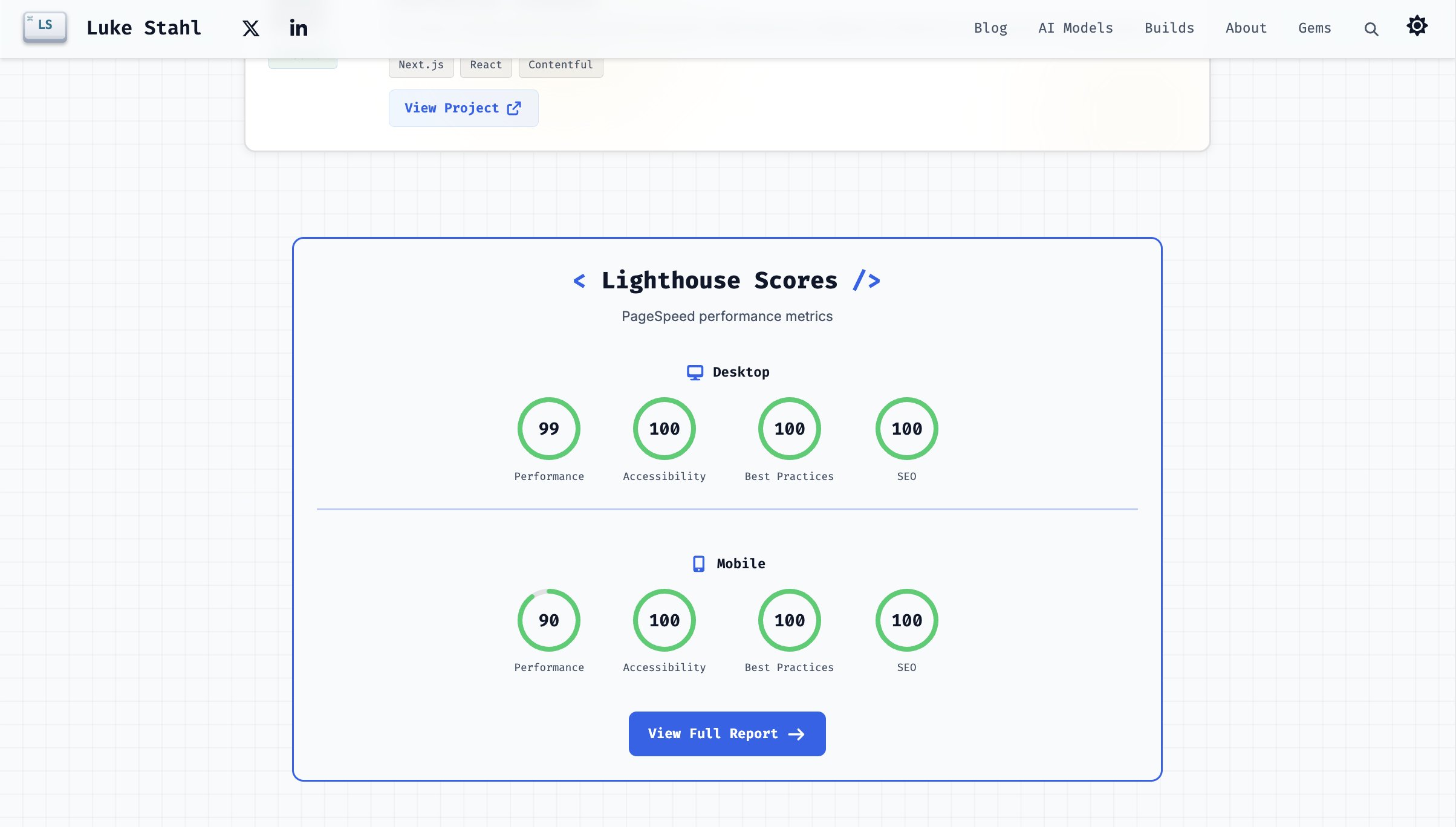Click the Desktop monitor icon

coord(695,372)
